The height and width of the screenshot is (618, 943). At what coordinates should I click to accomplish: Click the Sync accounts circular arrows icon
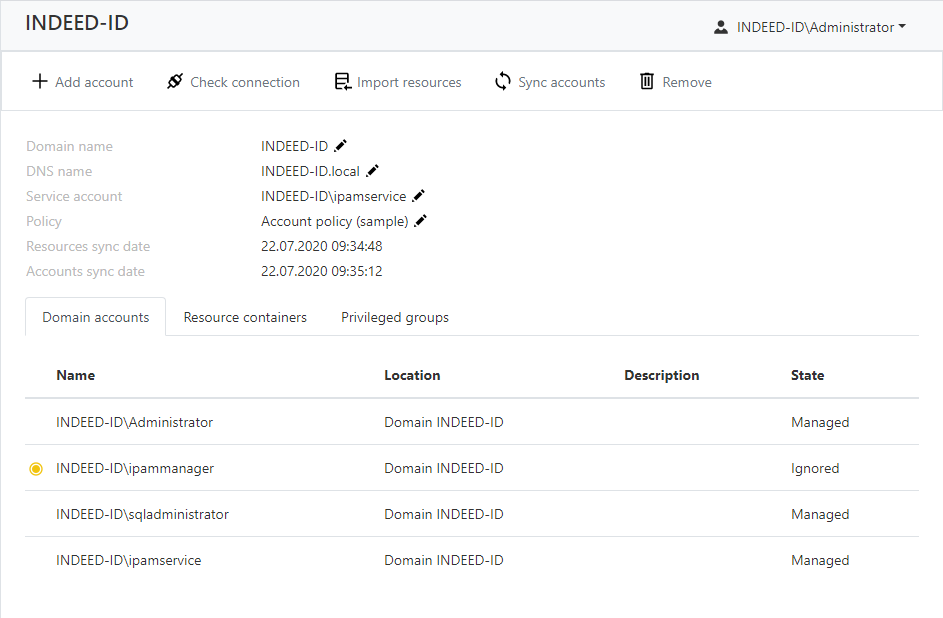[x=503, y=82]
